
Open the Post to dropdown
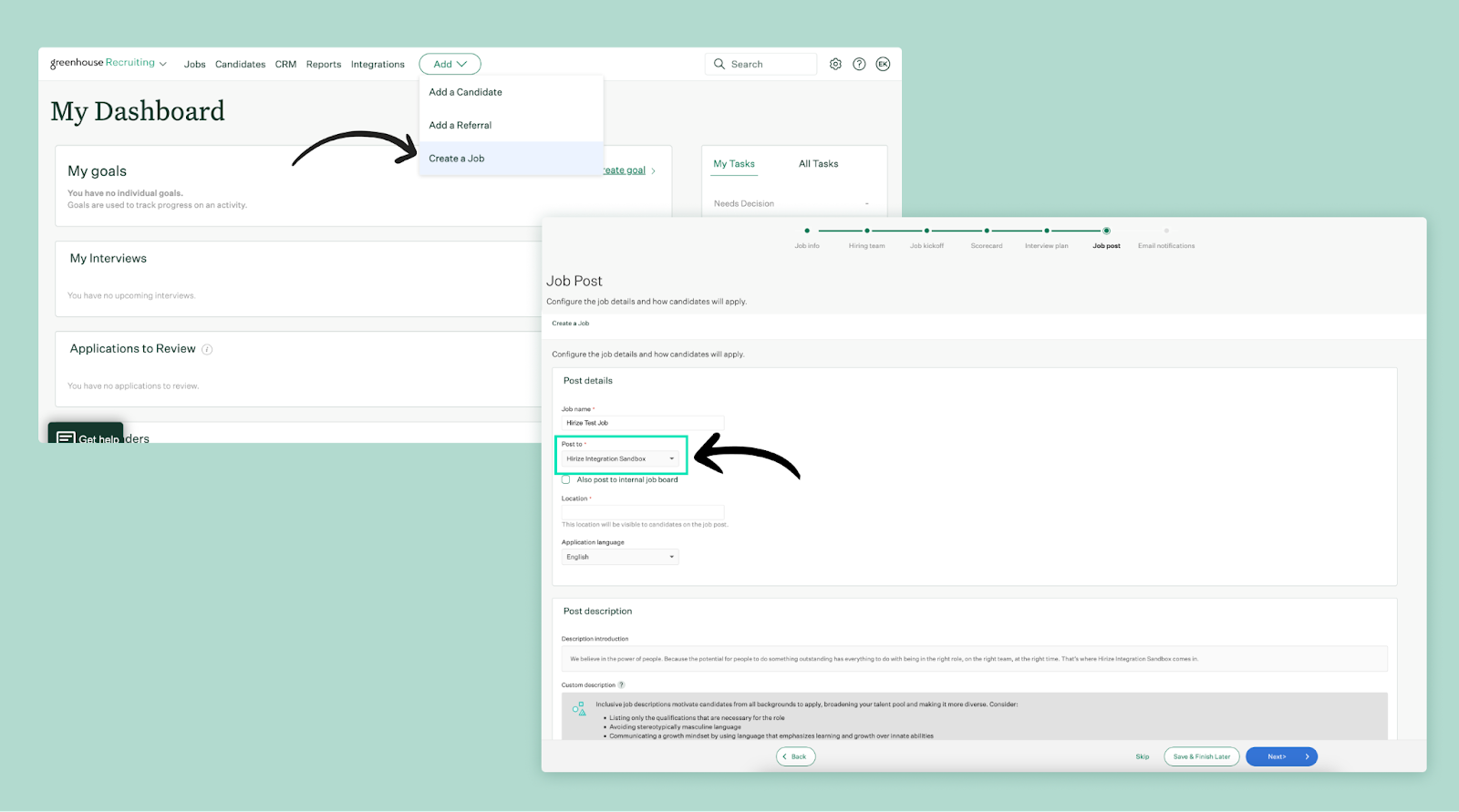click(x=620, y=458)
